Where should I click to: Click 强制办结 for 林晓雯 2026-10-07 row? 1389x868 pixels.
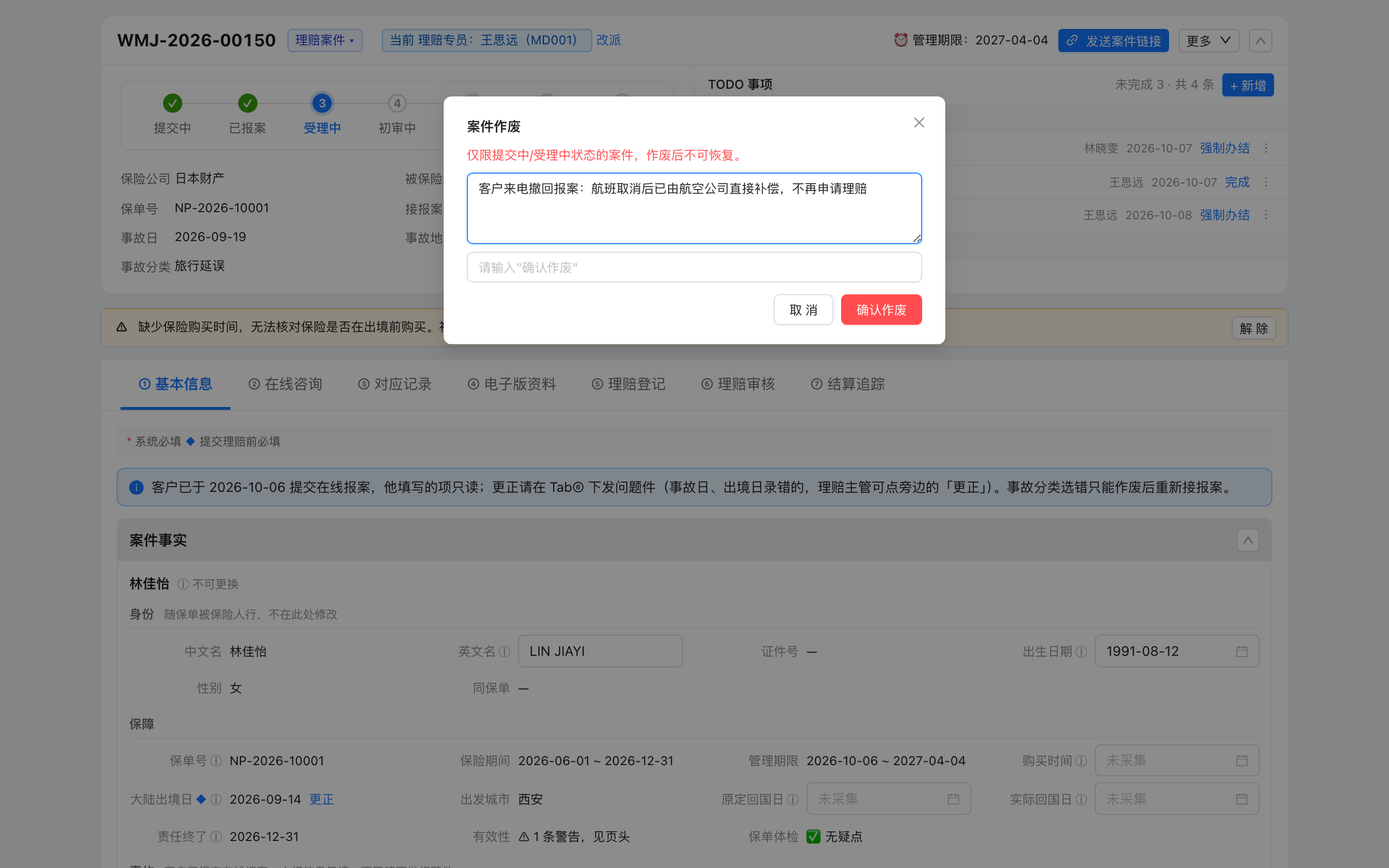point(1224,149)
